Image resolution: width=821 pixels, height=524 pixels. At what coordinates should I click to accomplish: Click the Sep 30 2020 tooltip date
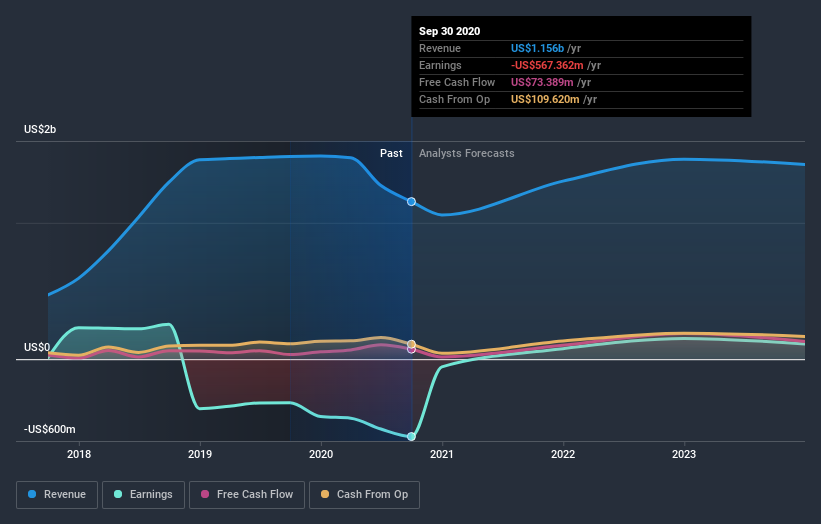pos(449,31)
